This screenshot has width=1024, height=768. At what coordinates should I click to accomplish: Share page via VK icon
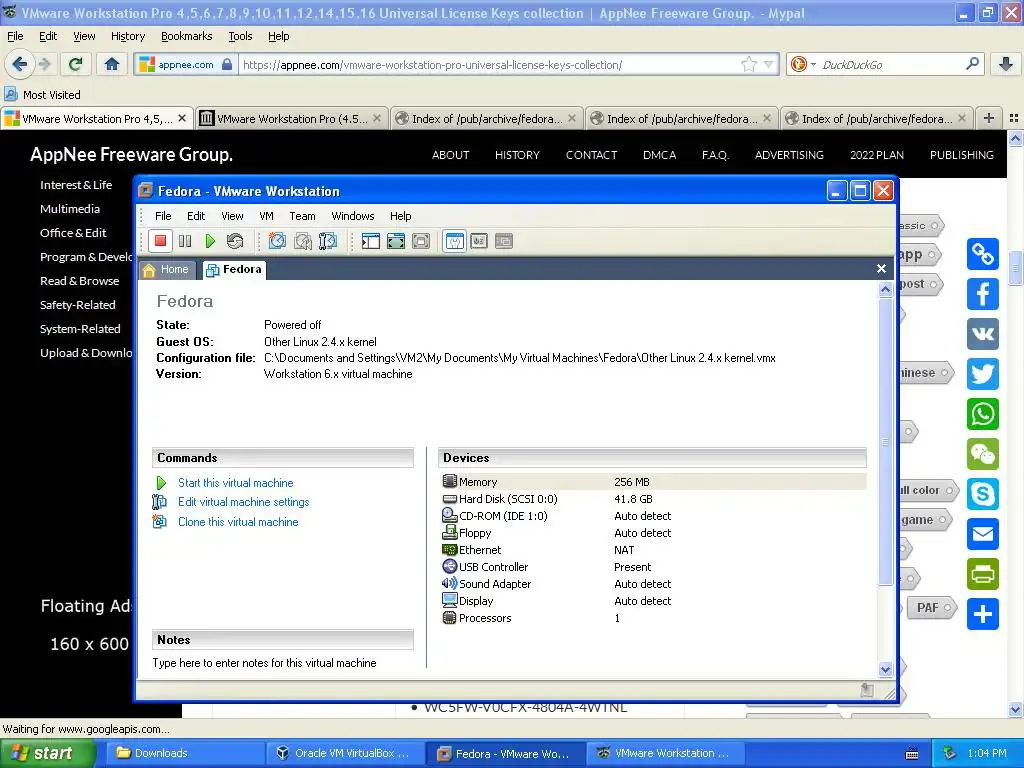[x=983, y=334]
